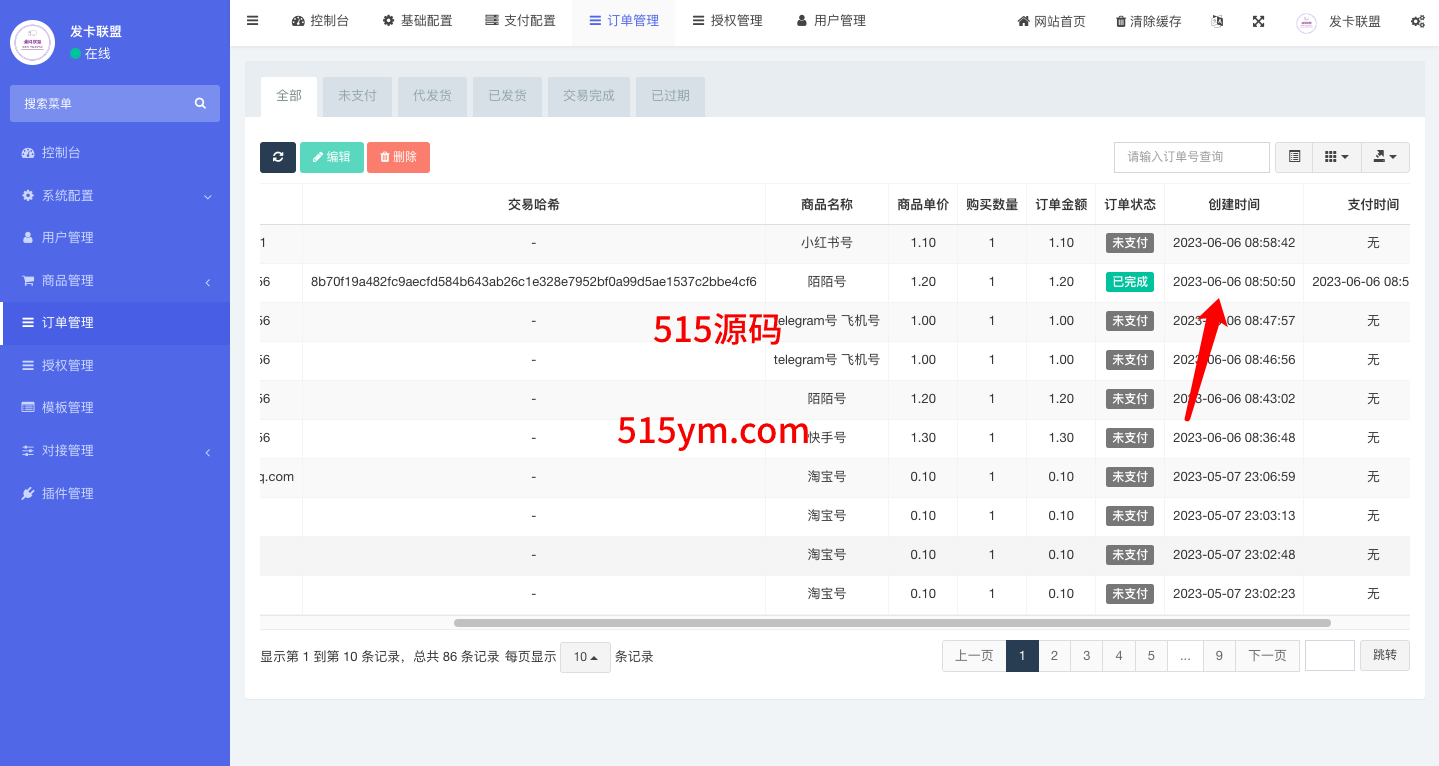Open the page size 10 dropdown
Screen dimensions: 1439x766
585,657
